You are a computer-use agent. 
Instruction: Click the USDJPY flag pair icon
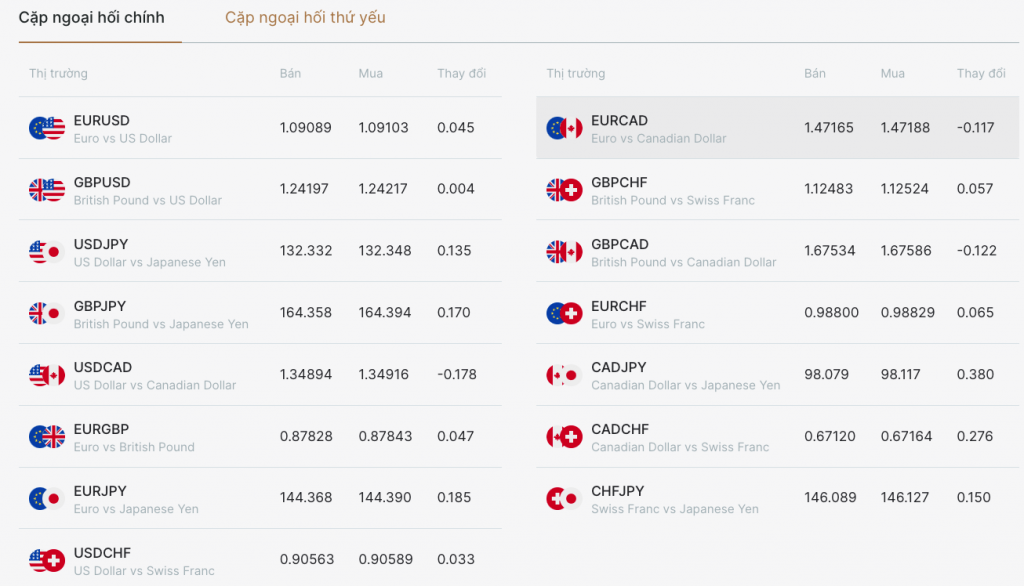[x=46, y=252]
